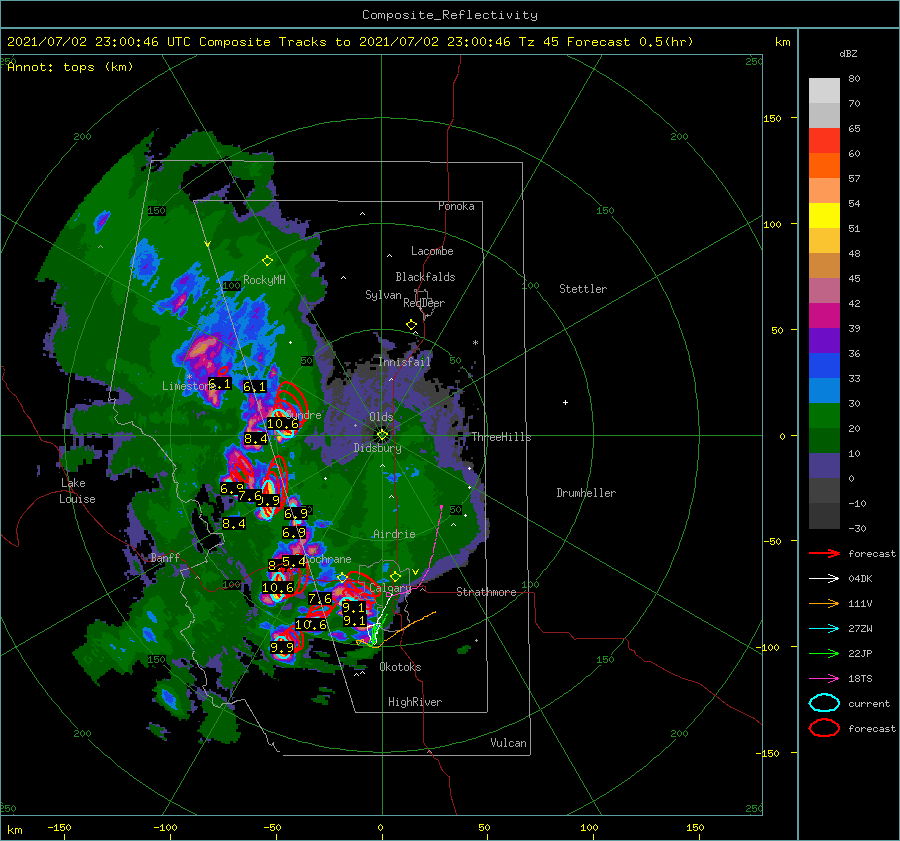Click the 5.4 storm top label

[294, 561]
